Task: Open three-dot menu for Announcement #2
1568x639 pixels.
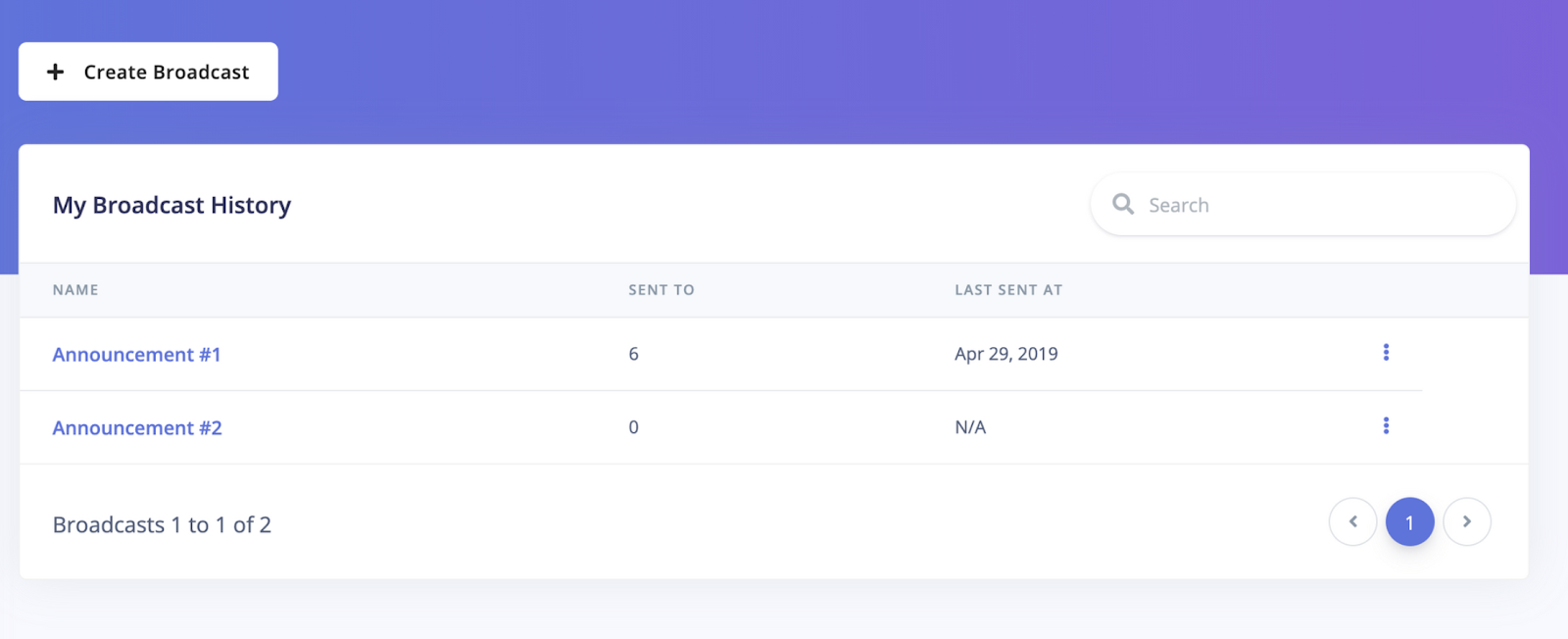Action: pyautogui.click(x=1386, y=425)
